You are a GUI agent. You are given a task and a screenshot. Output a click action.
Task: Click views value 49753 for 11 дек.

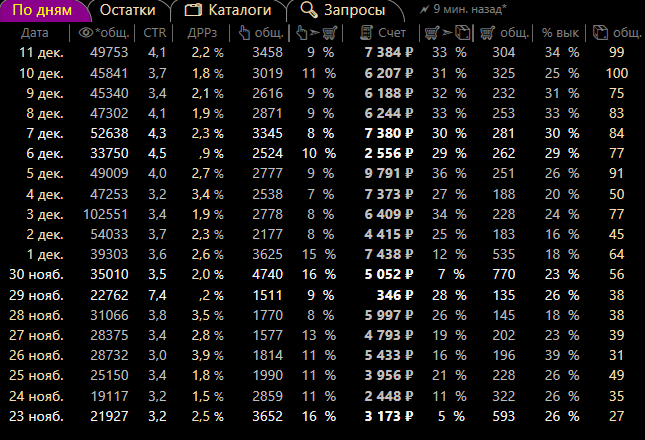tap(109, 52)
